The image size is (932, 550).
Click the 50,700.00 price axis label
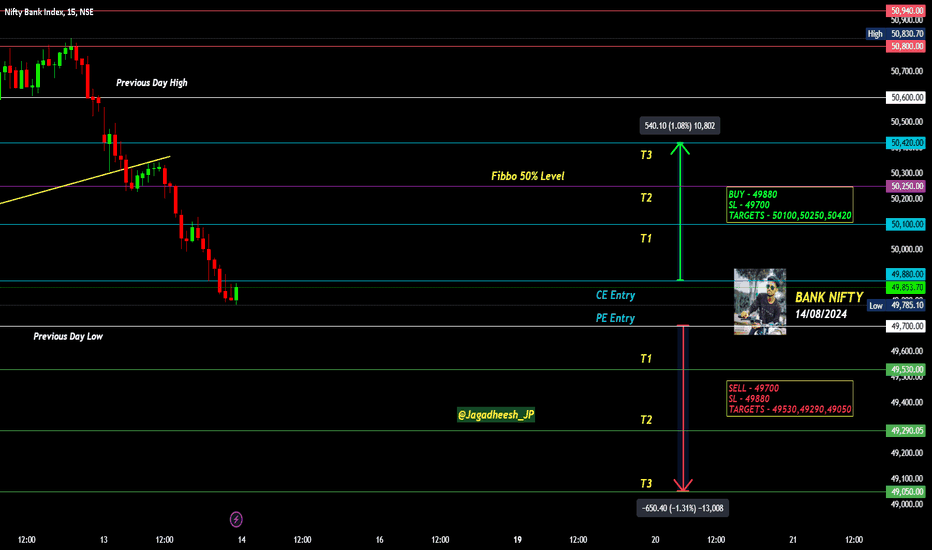[x=906, y=71]
